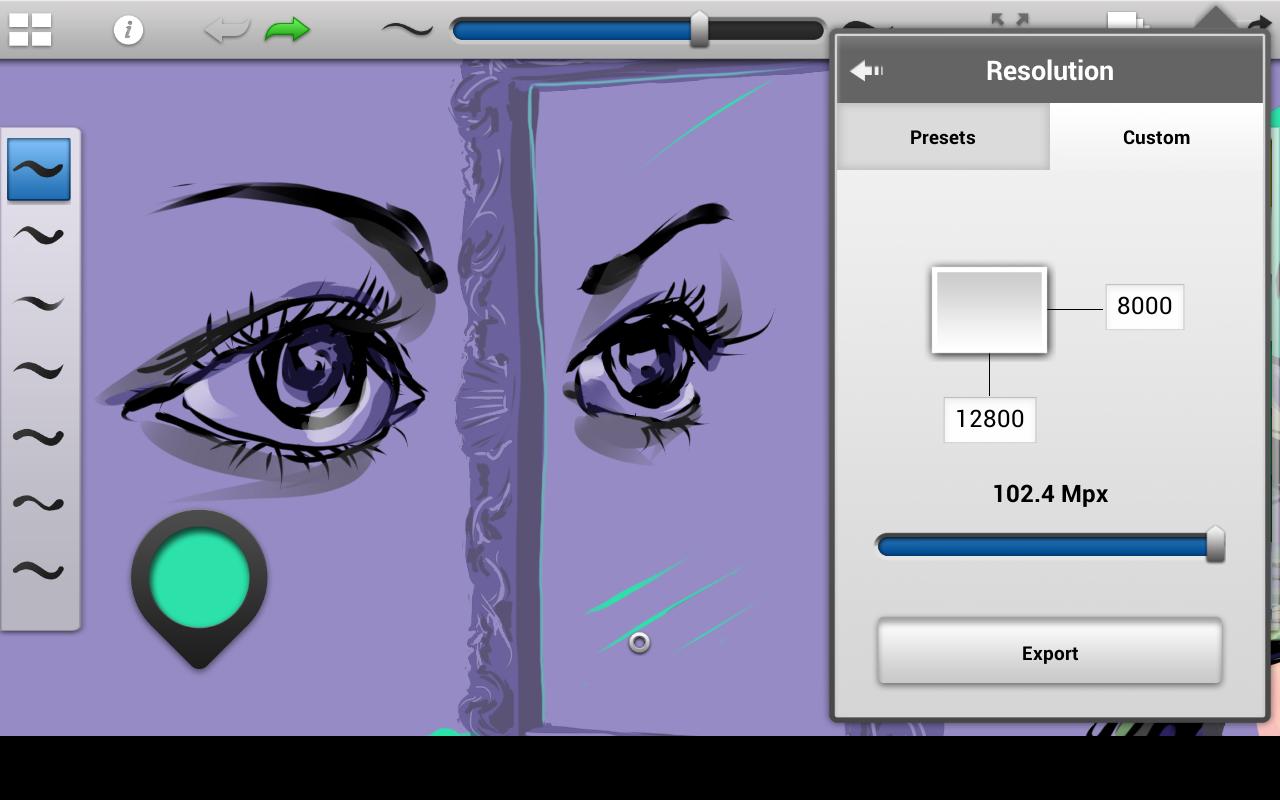The image size is (1280, 800).
Task: Switch to the Custom tab
Action: (1156, 137)
